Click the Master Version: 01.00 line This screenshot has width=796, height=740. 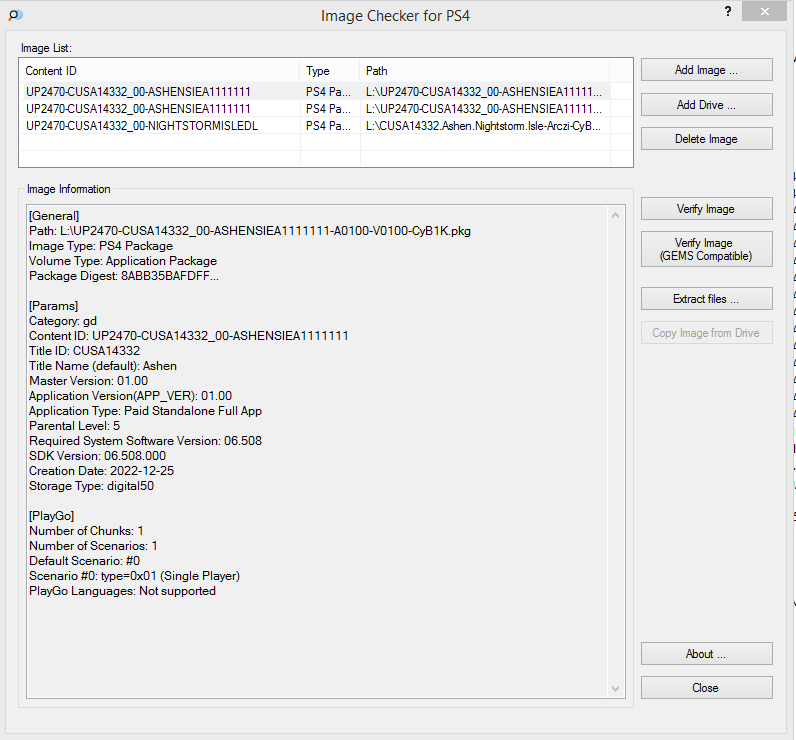(89, 381)
